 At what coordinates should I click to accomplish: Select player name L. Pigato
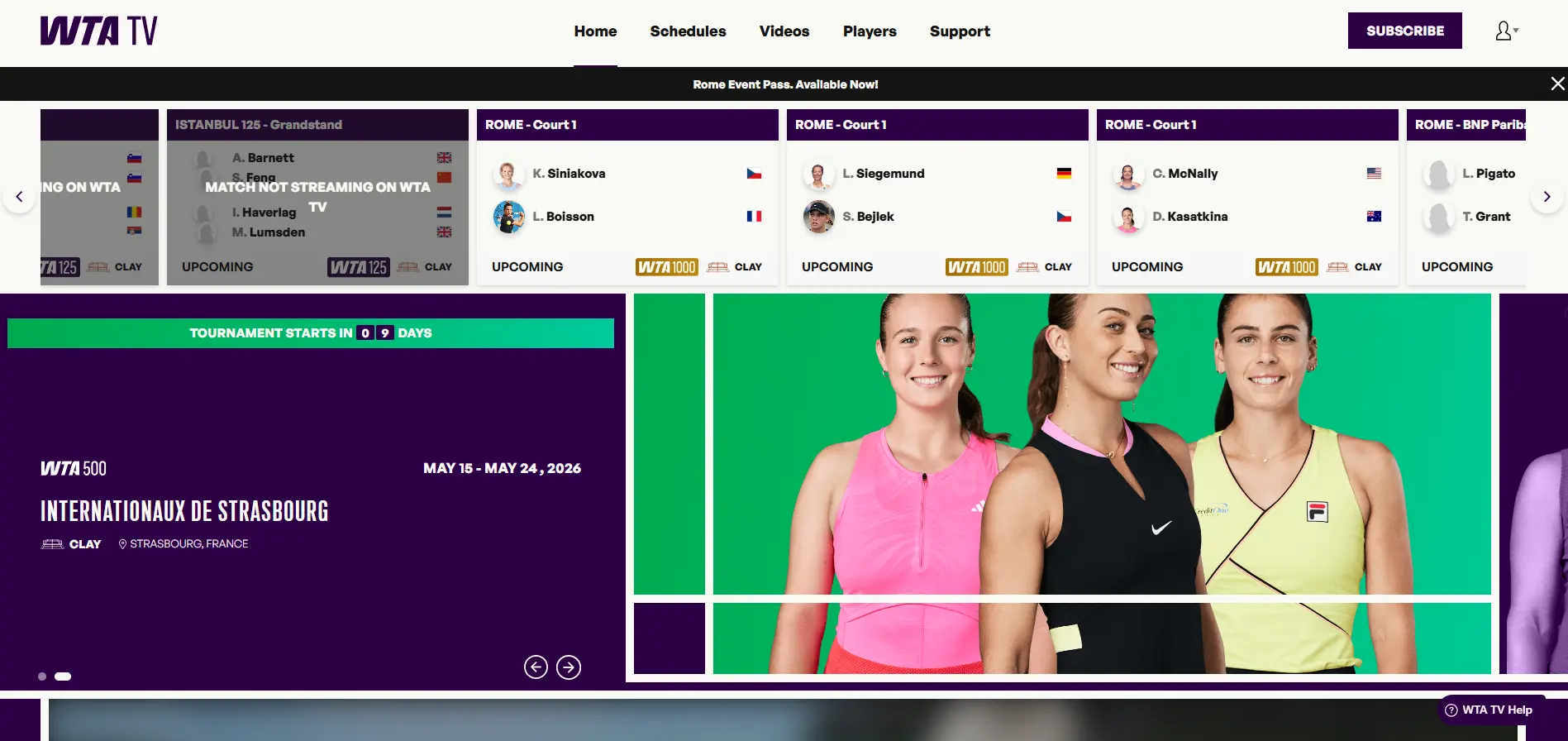(1489, 174)
